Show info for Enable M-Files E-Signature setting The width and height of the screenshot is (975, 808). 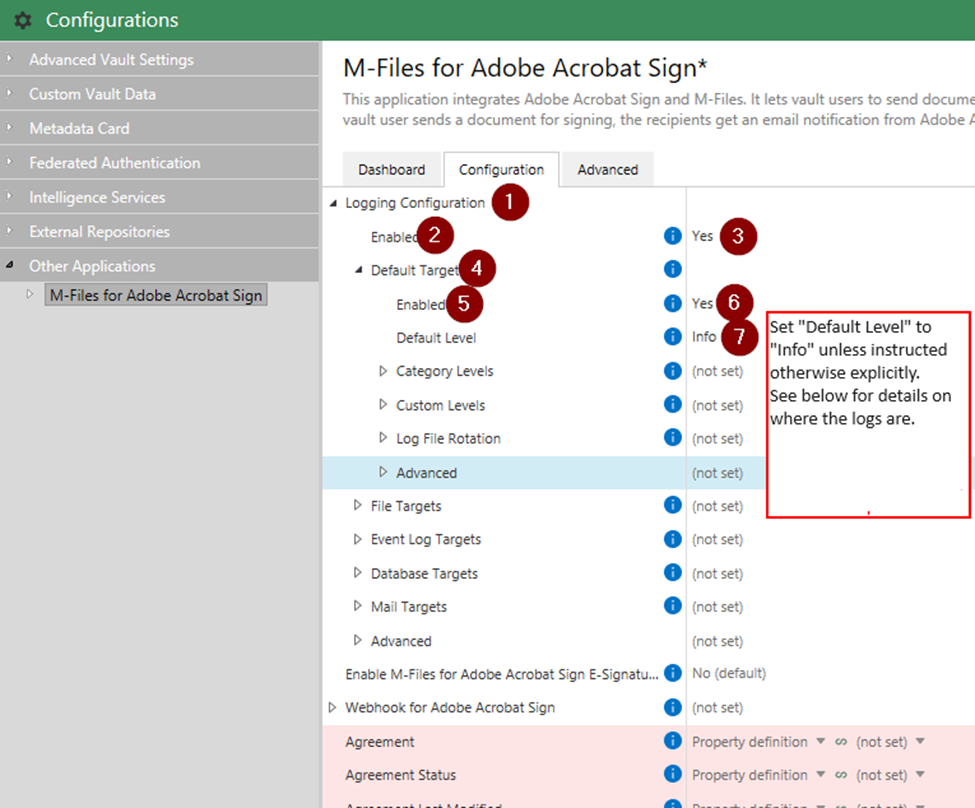[x=672, y=673]
